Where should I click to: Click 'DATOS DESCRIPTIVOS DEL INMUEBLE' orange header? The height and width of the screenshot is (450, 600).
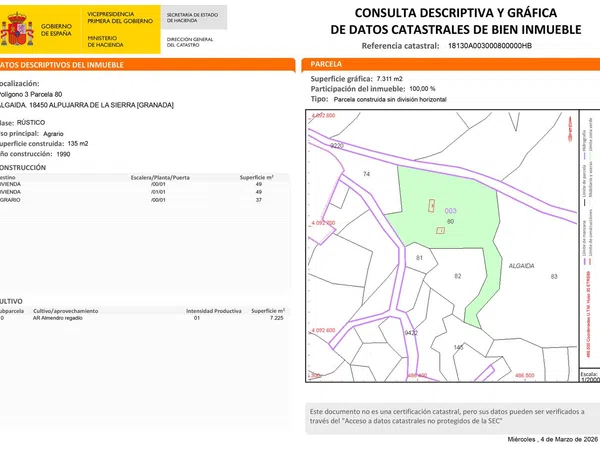point(147,65)
